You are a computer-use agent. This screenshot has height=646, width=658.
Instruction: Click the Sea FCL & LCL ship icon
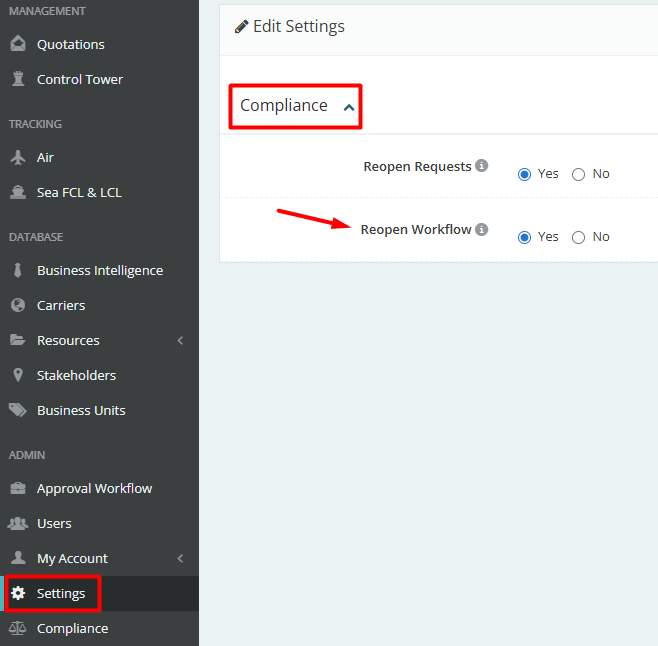click(17, 192)
